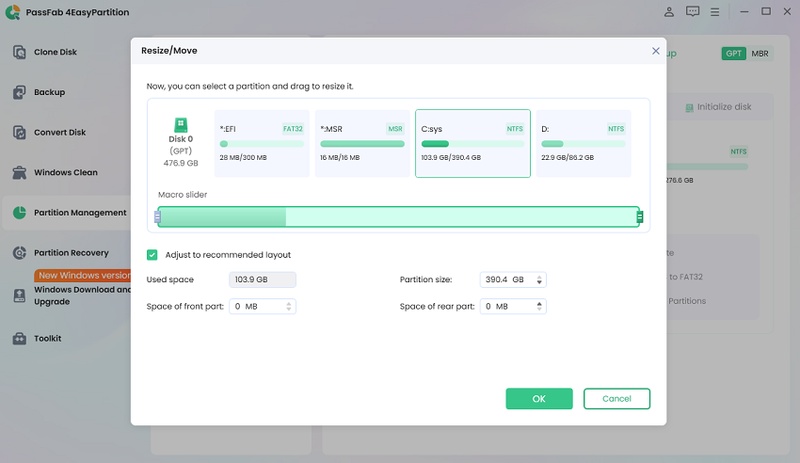Open Windows Download and Upgrade
The height and width of the screenshot is (463, 800).
pos(82,296)
